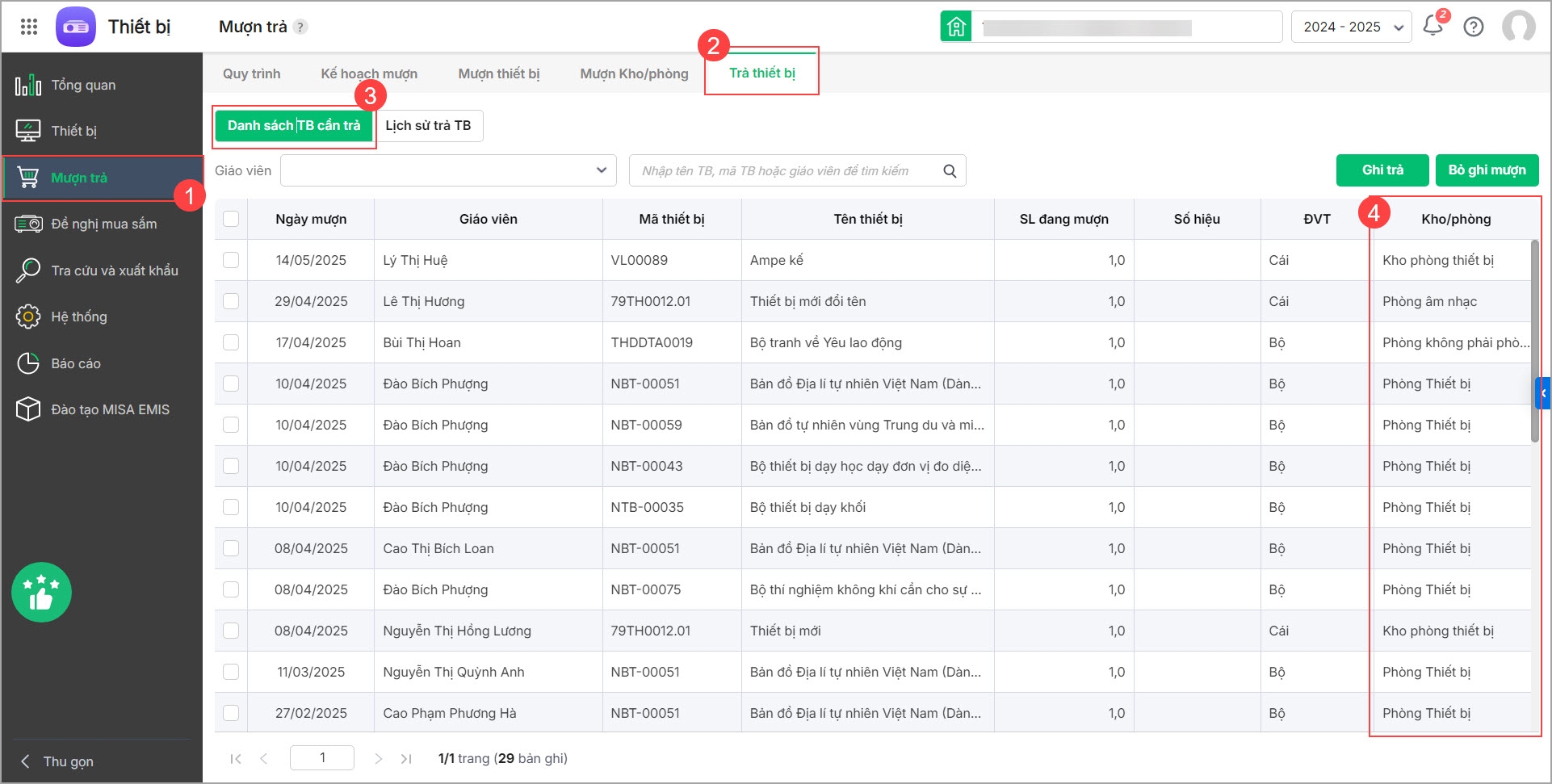Open the Lịch sử trả TB sub-tab
Image resolution: width=1552 pixels, height=784 pixels.
428,126
